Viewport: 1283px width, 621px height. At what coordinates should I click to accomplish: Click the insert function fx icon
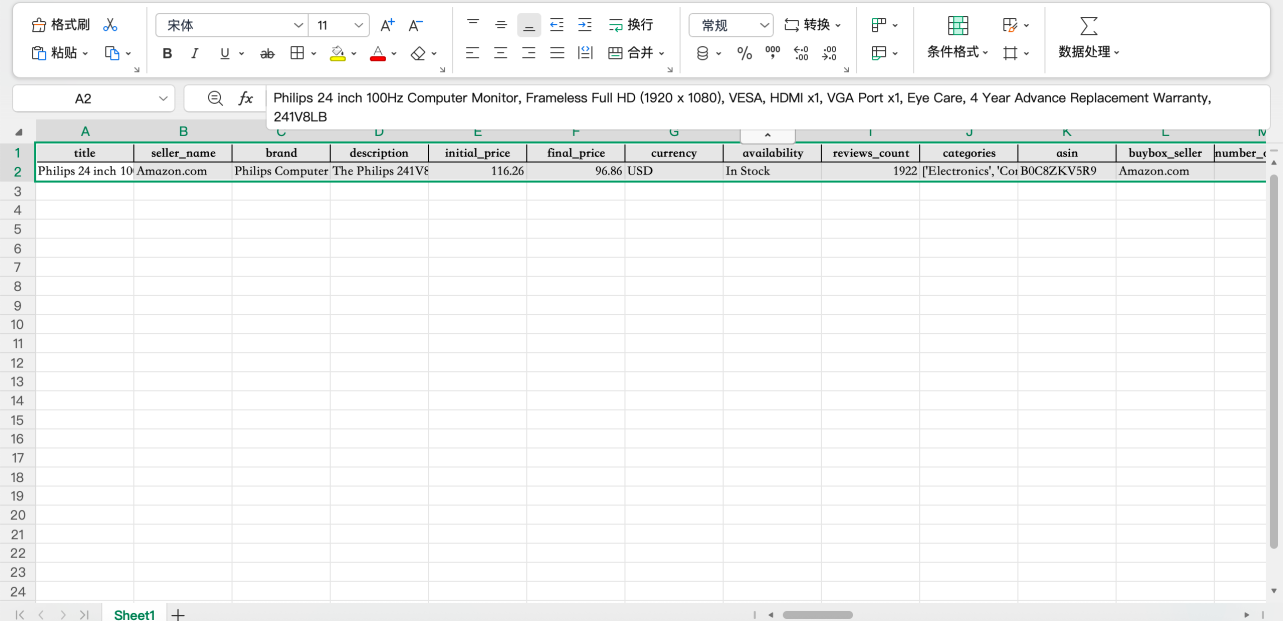(246, 98)
